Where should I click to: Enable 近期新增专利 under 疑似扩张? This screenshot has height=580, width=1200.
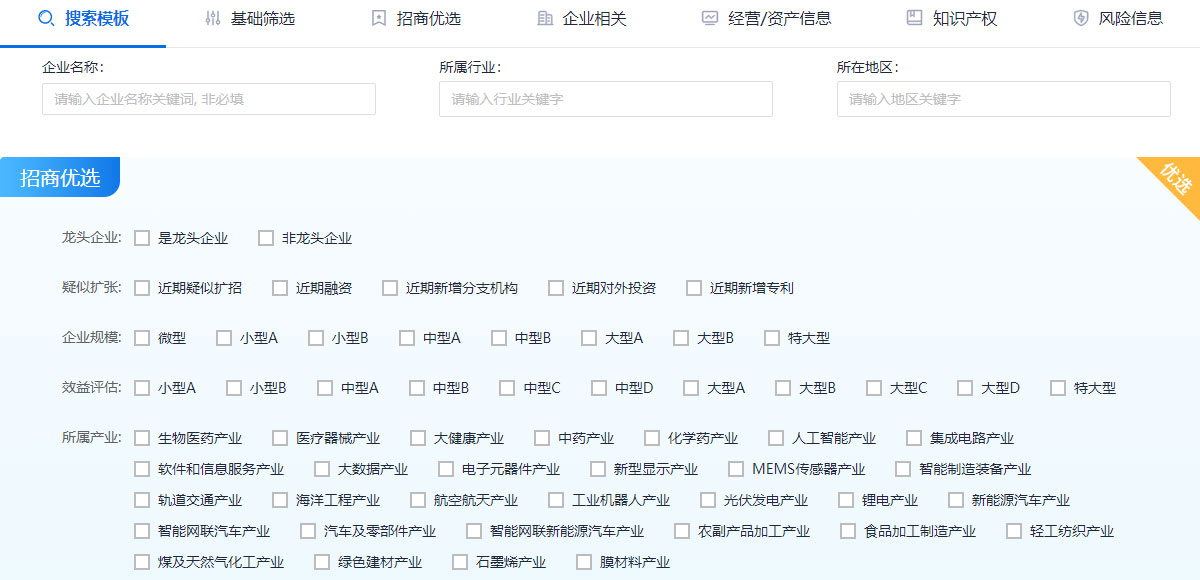pos(693,287)
